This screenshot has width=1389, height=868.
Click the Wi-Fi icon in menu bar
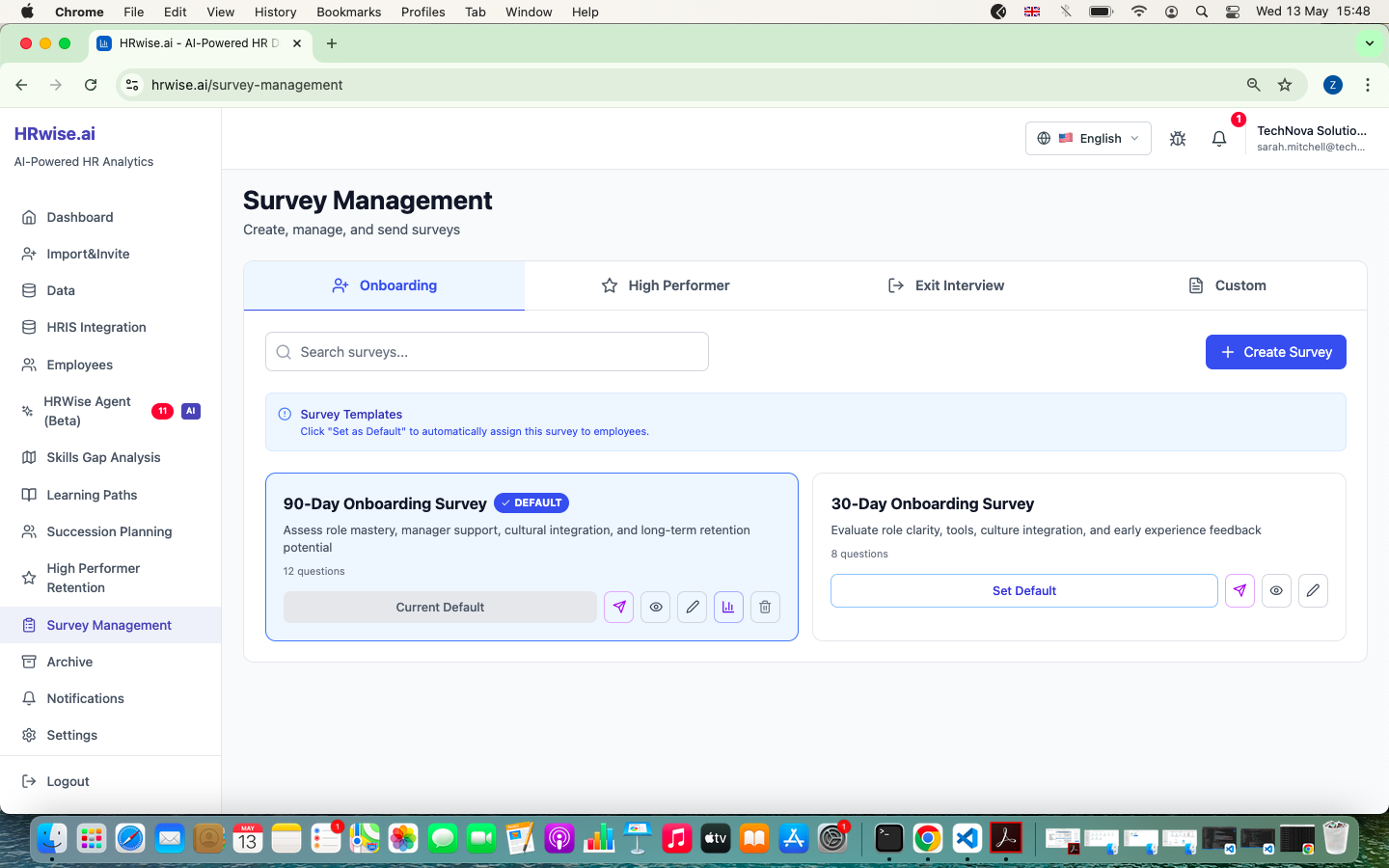[x=1139, y=12]
